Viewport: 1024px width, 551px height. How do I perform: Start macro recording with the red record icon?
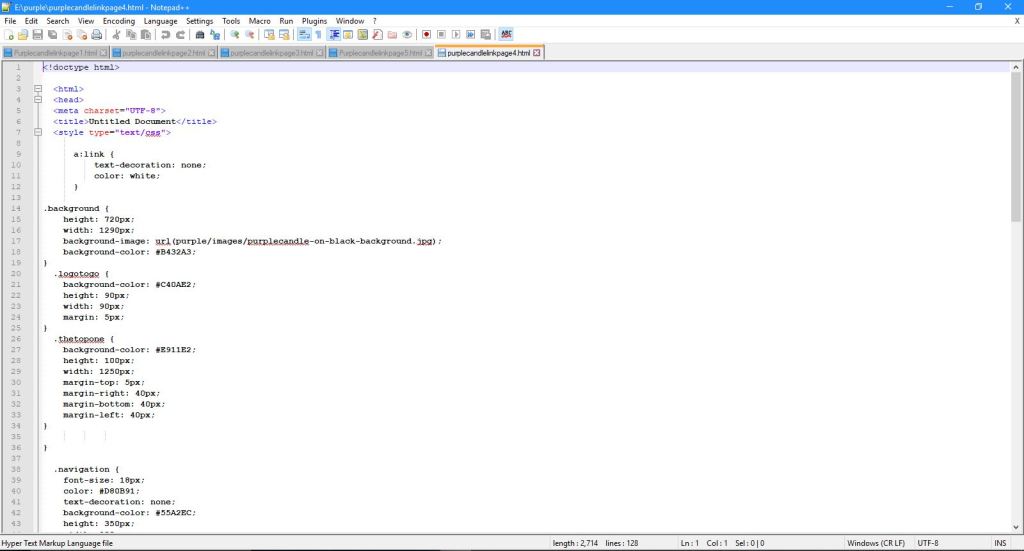click(426, 35)
